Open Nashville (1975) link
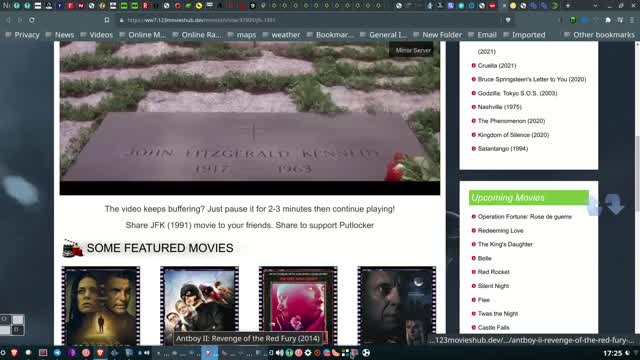The width and height of the screenshot is (640, 360). click(500, 107)
